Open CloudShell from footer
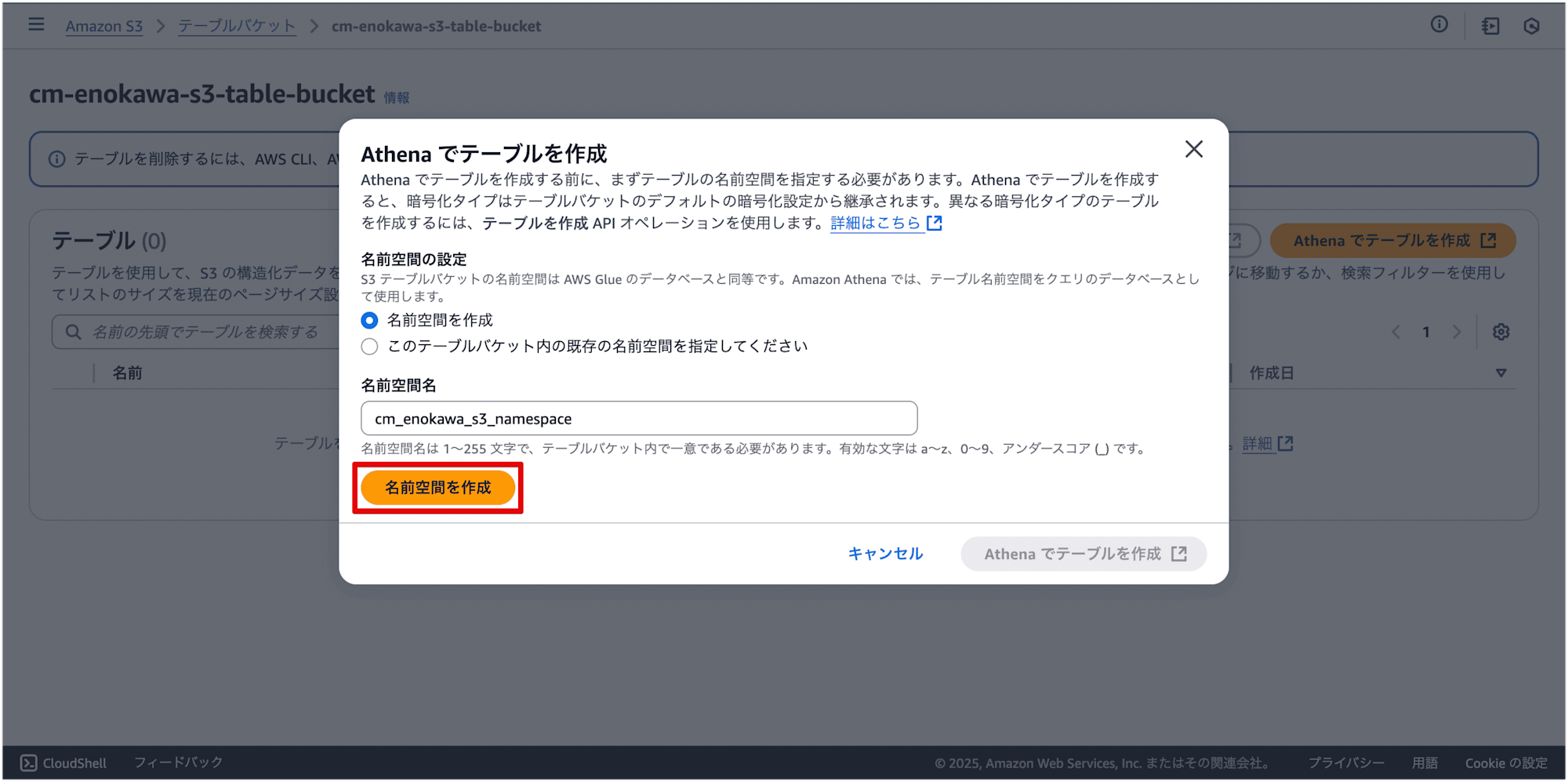 (64, 763)
